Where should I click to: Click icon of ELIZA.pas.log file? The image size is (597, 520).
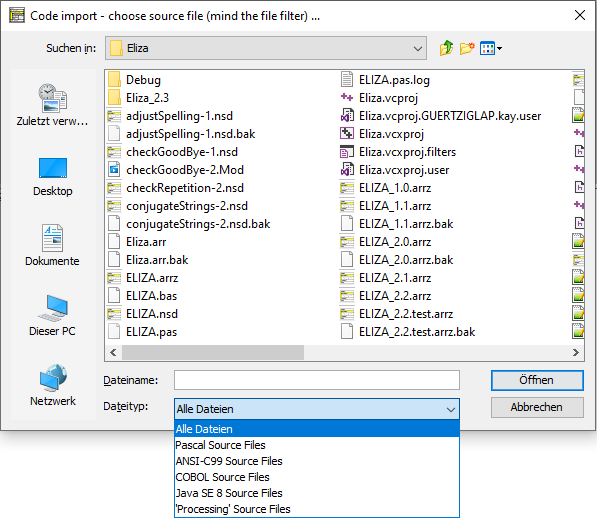click(347, 80)
